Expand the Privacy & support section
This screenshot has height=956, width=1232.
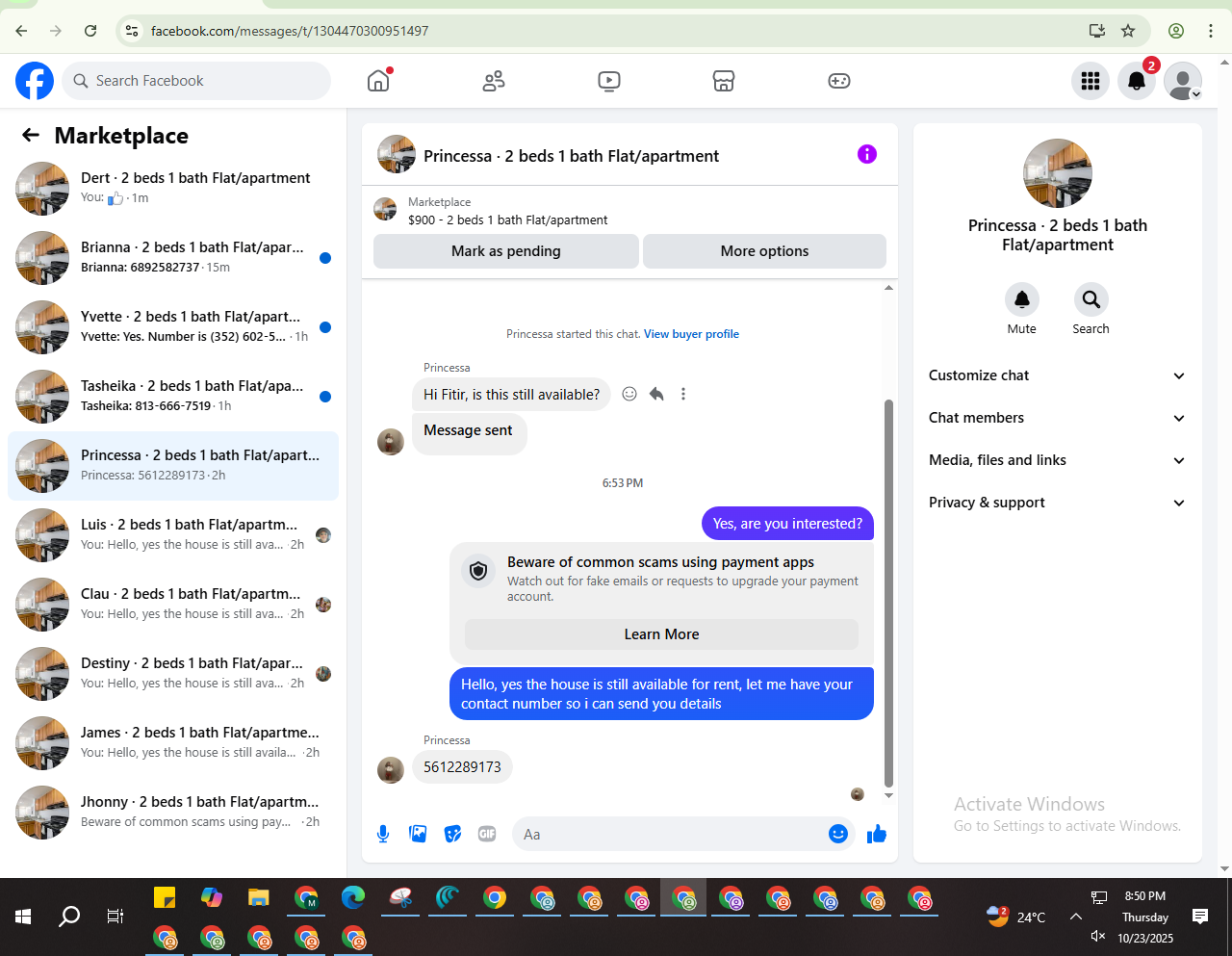[x=1057, y=503]
